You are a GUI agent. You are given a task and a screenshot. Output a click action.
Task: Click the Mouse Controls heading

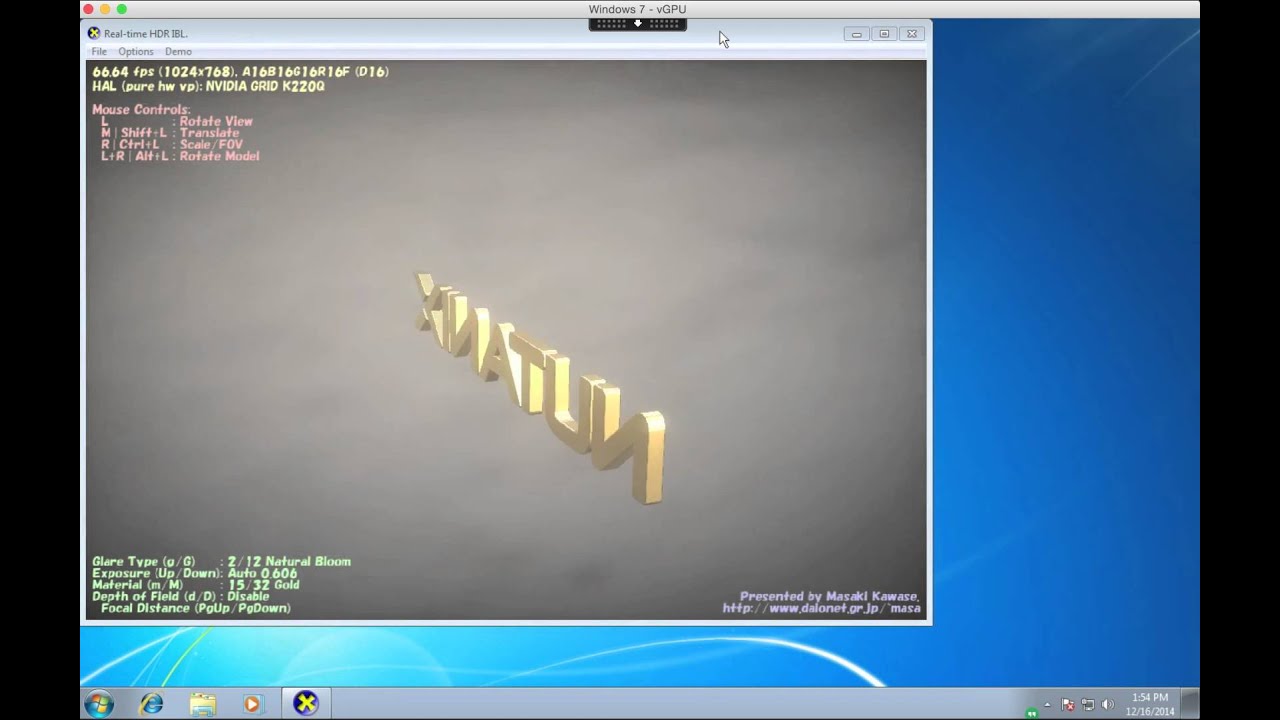tap(141, 109)
